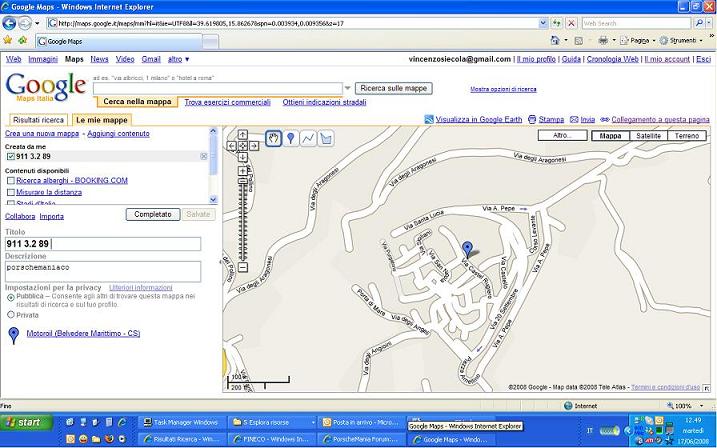717x448 pixels.
Task: Open the recent pages dropdown arrow
Action: [37, 23]
